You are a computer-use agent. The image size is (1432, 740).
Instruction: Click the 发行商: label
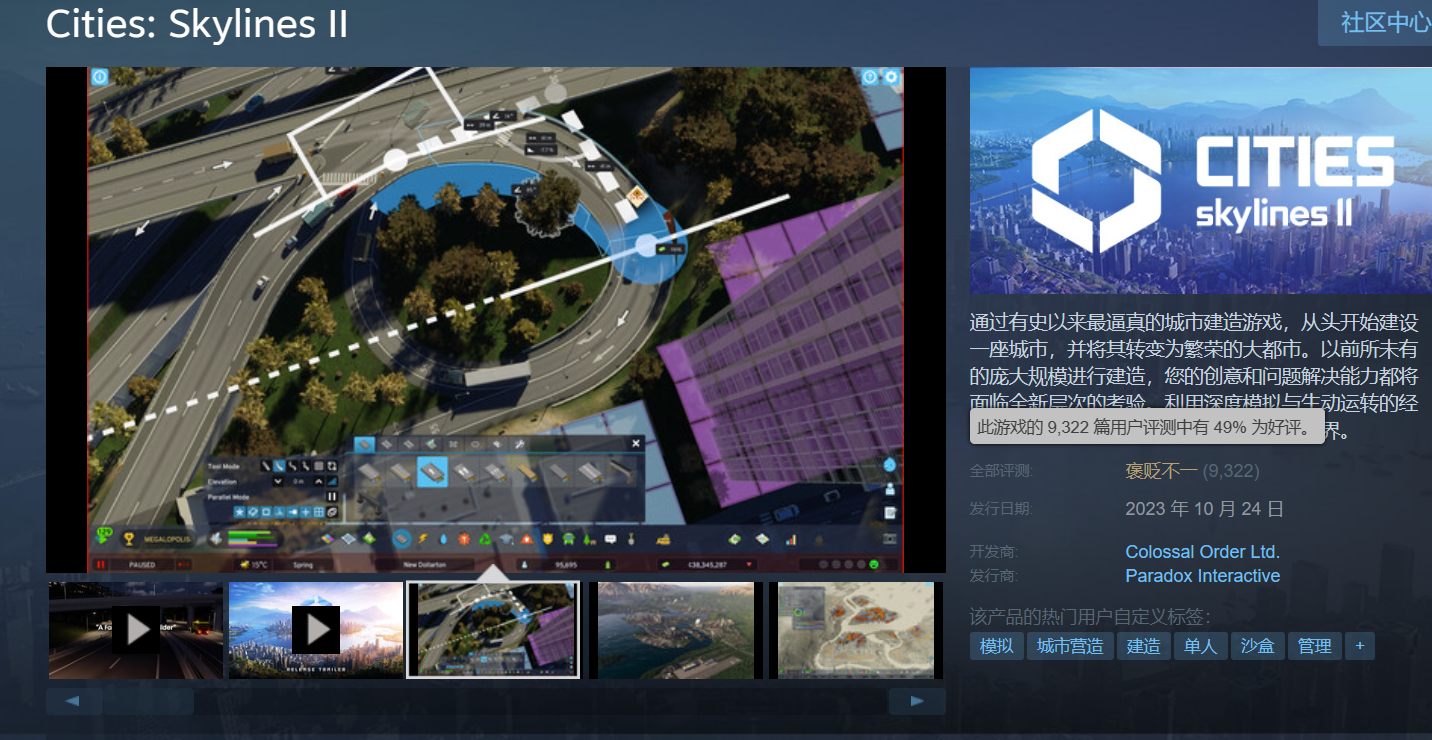994,576
